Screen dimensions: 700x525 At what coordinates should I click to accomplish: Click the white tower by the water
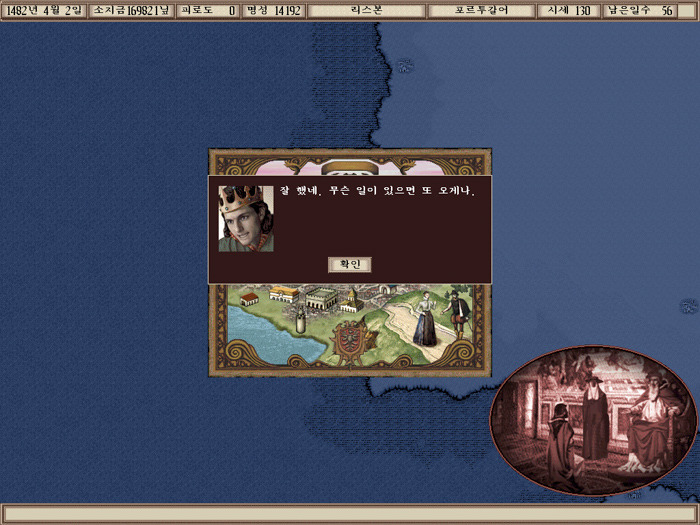pos(302,322)
